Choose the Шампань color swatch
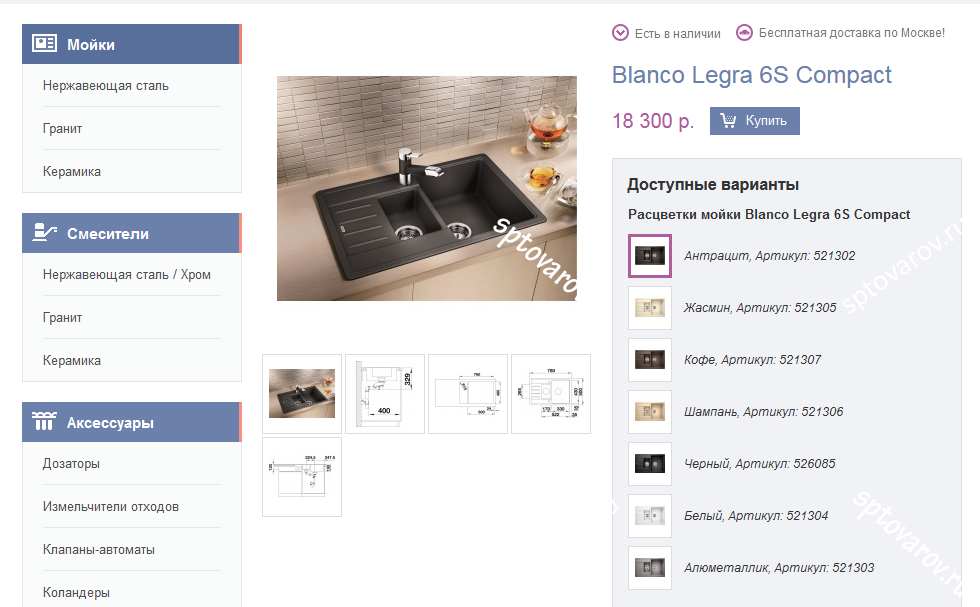The image size is (980, 607). pyautogui.click(x=650, y=412)
